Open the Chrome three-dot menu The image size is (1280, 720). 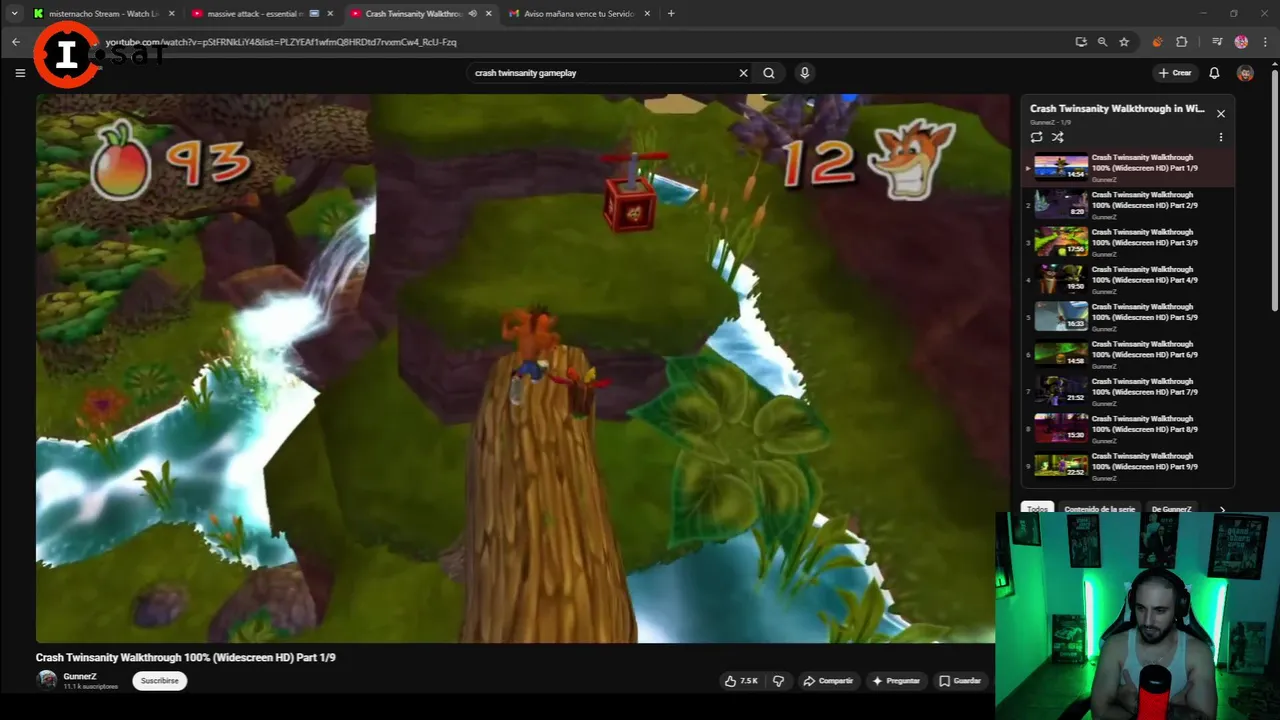pyautogui.click(x=1264, y=42)
